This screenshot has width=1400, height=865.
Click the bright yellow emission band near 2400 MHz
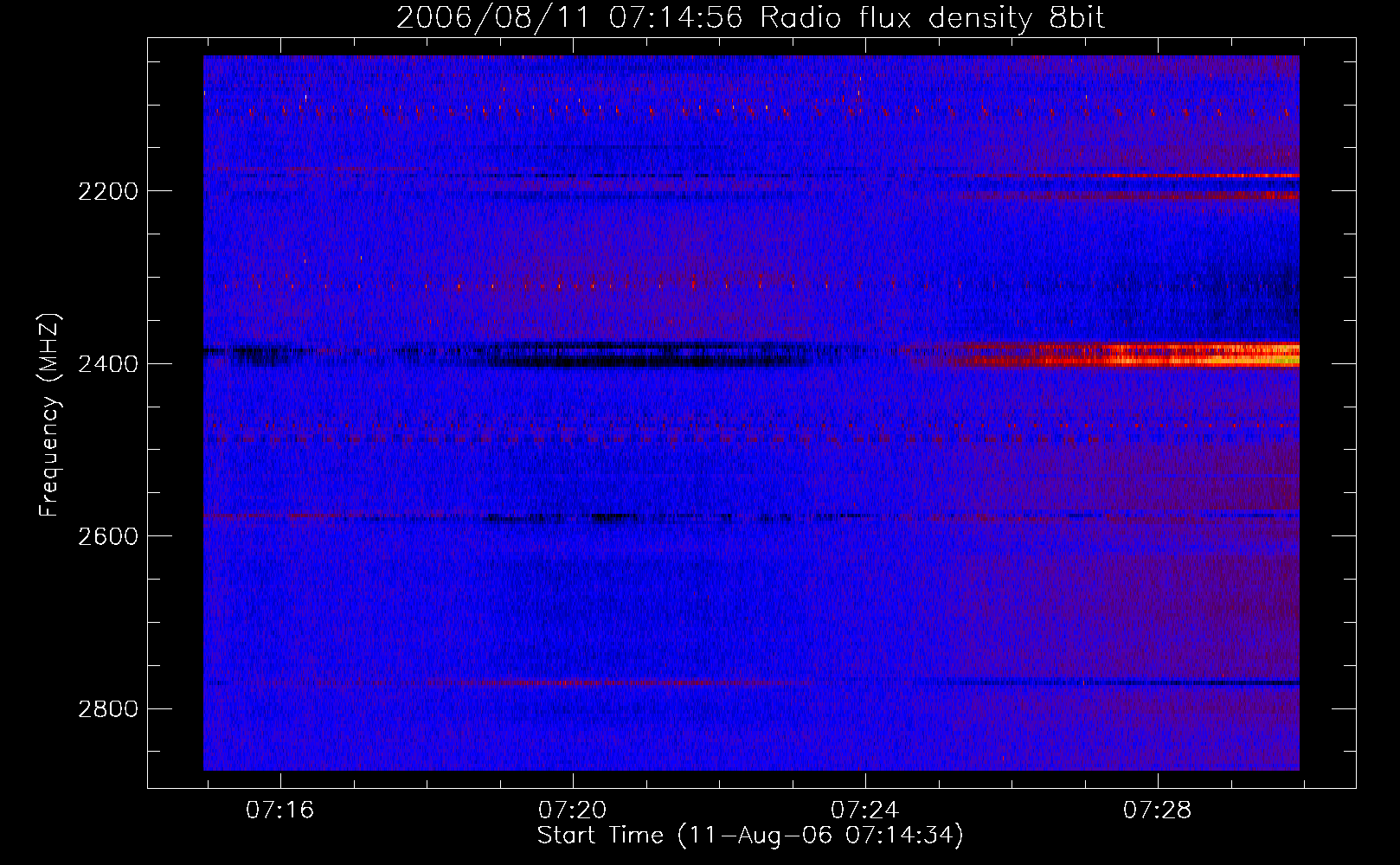tap(1203, 355)
